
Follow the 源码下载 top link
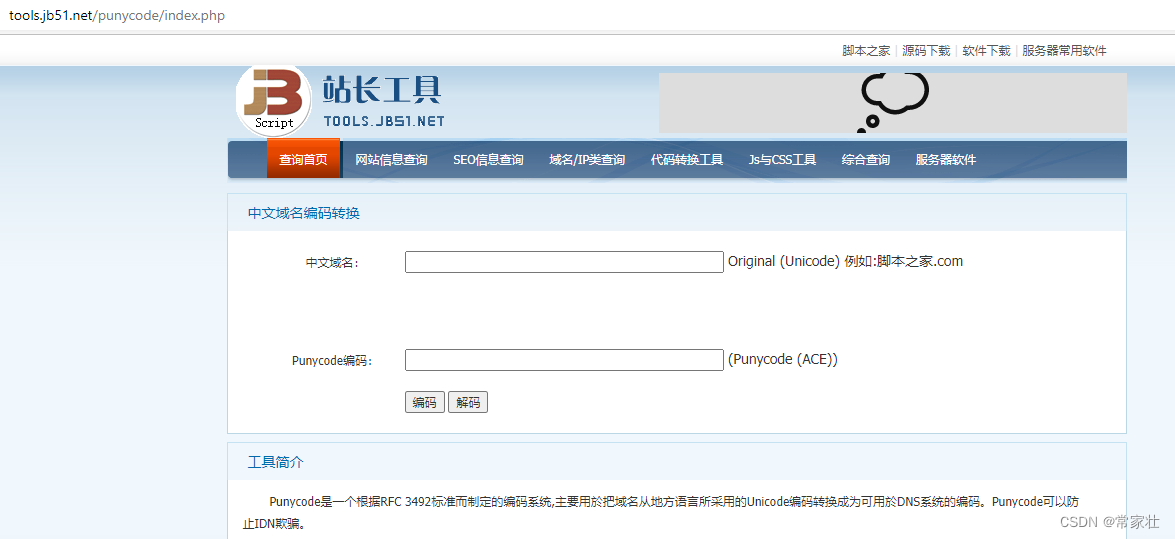tap(926, 51)
